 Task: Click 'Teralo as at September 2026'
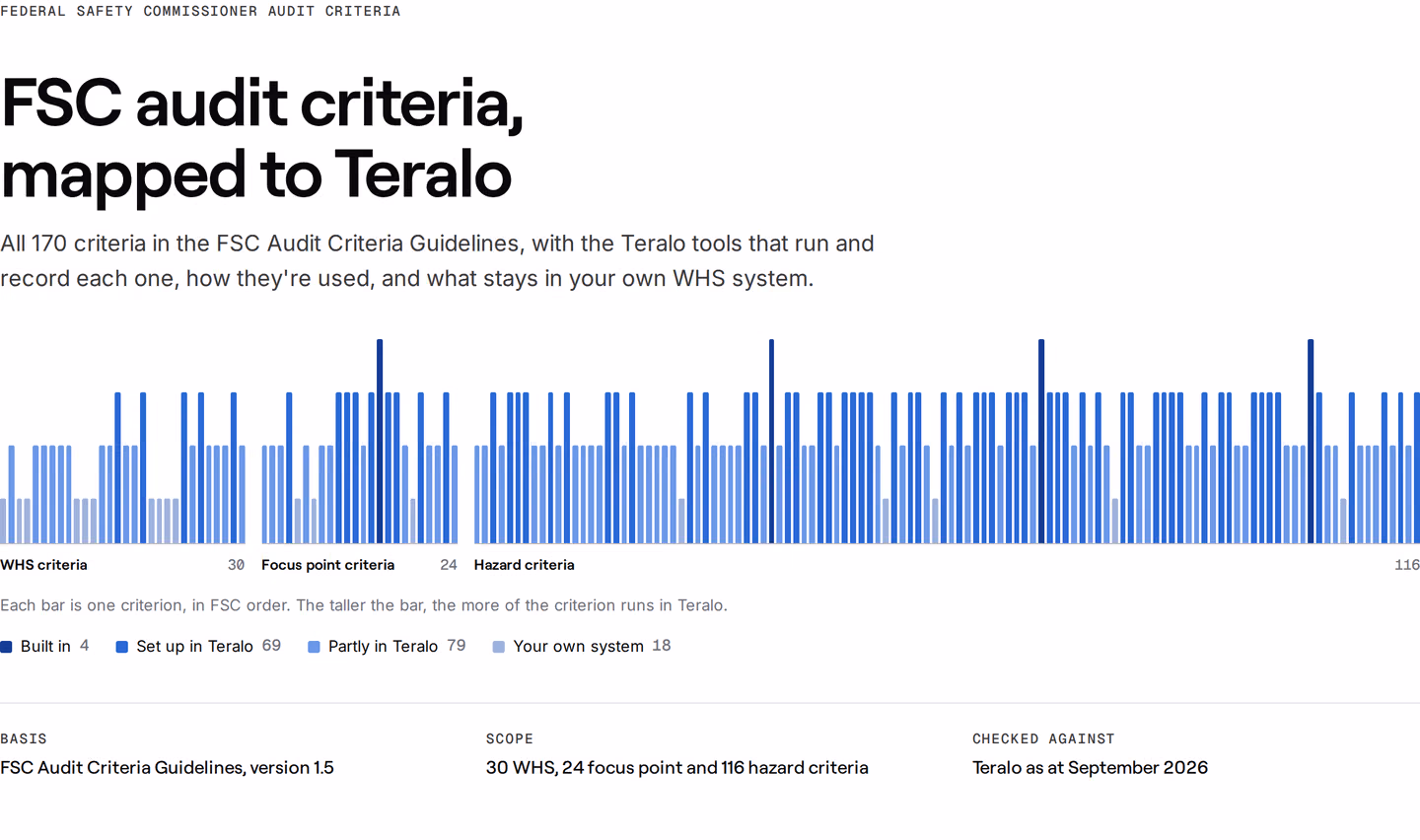(x=1090, y=767)
